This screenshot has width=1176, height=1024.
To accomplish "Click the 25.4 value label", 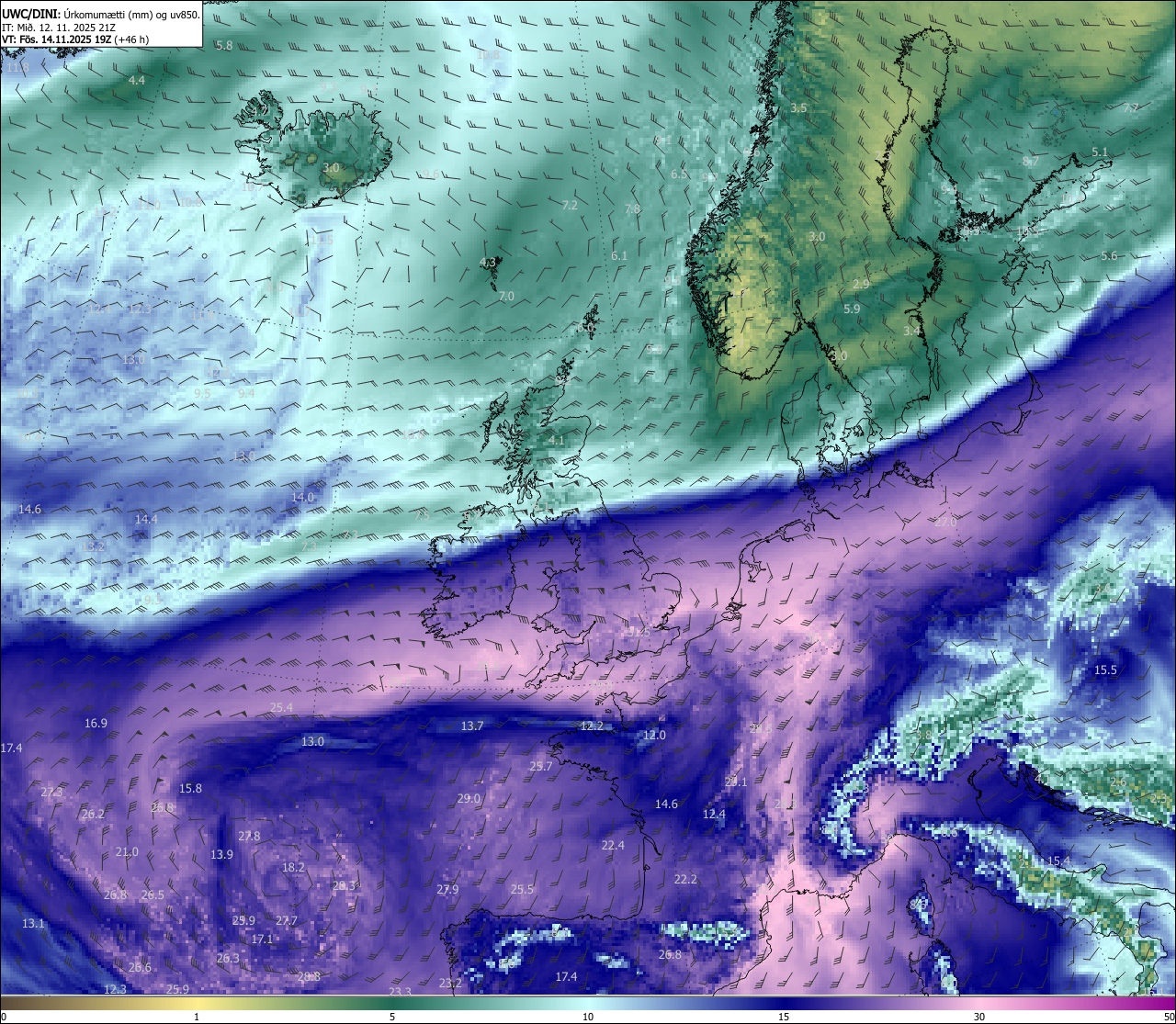I will coord(281,708).
